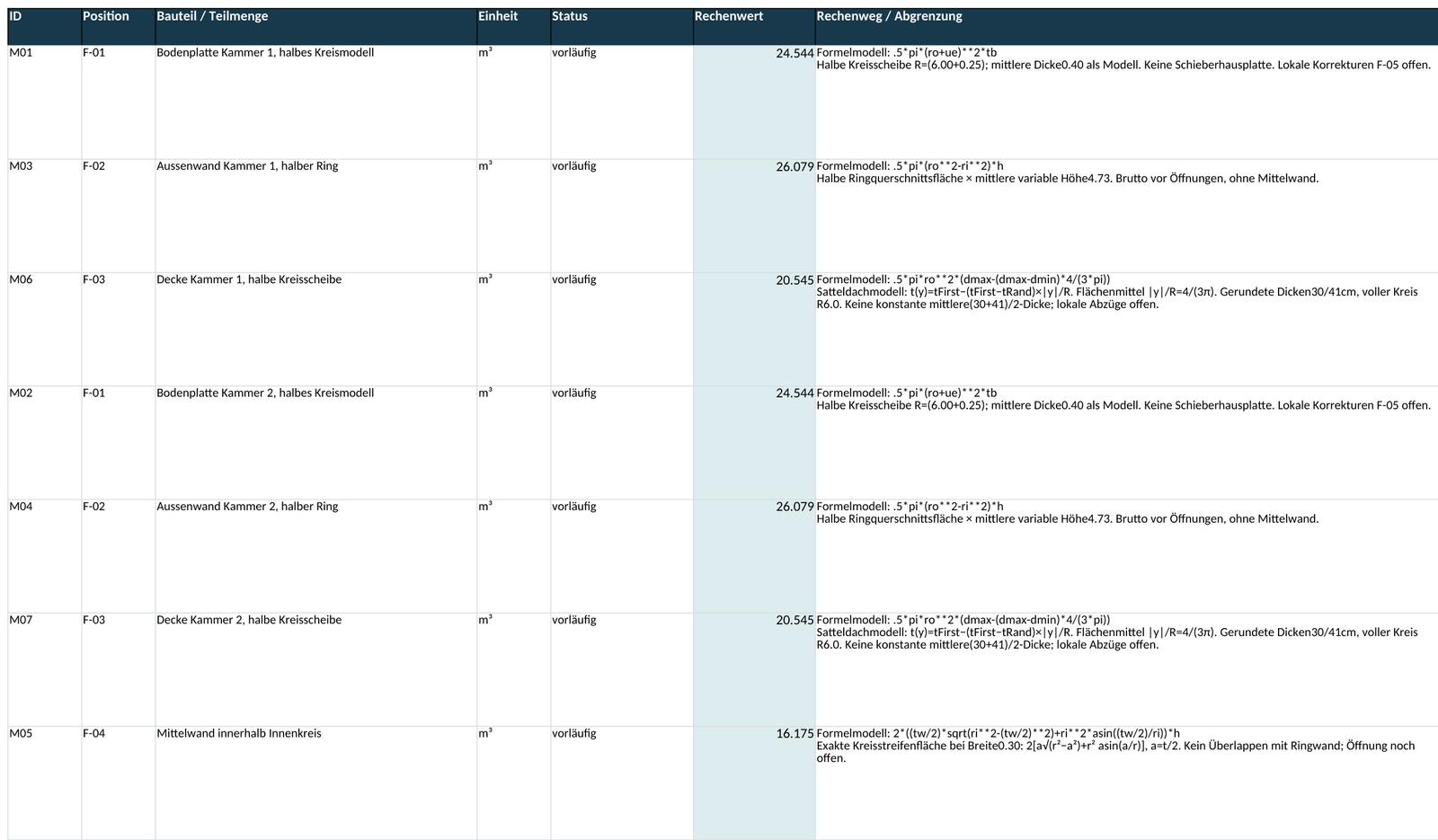
Task: Select the Bauteil / Teilmenge header cell
Action: pos(315,27)
